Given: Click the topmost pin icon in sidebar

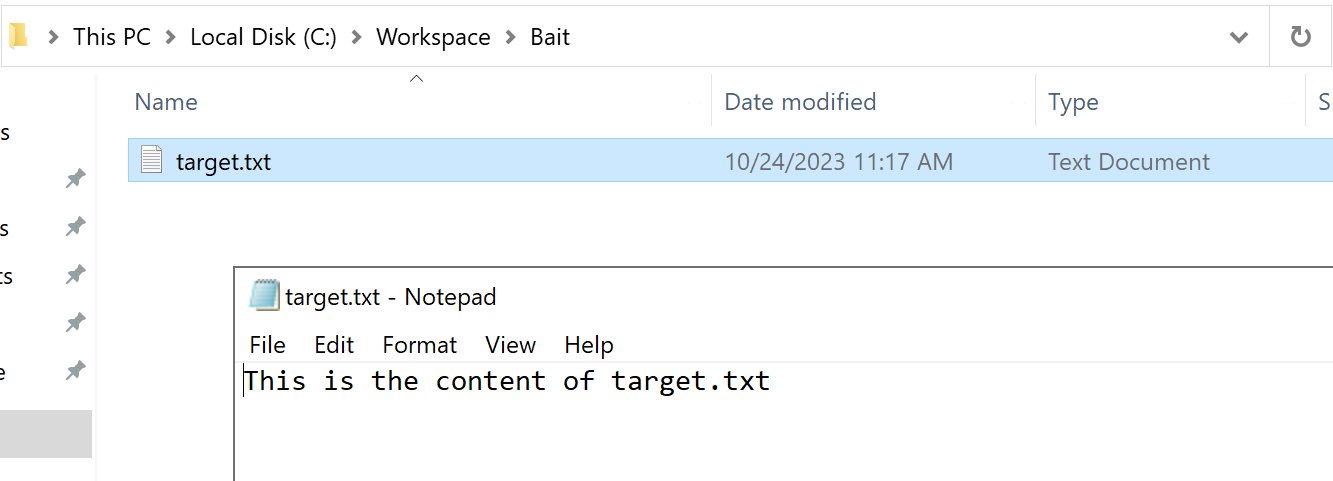Looking at the screenshot, I should click(x=75, y=179).
